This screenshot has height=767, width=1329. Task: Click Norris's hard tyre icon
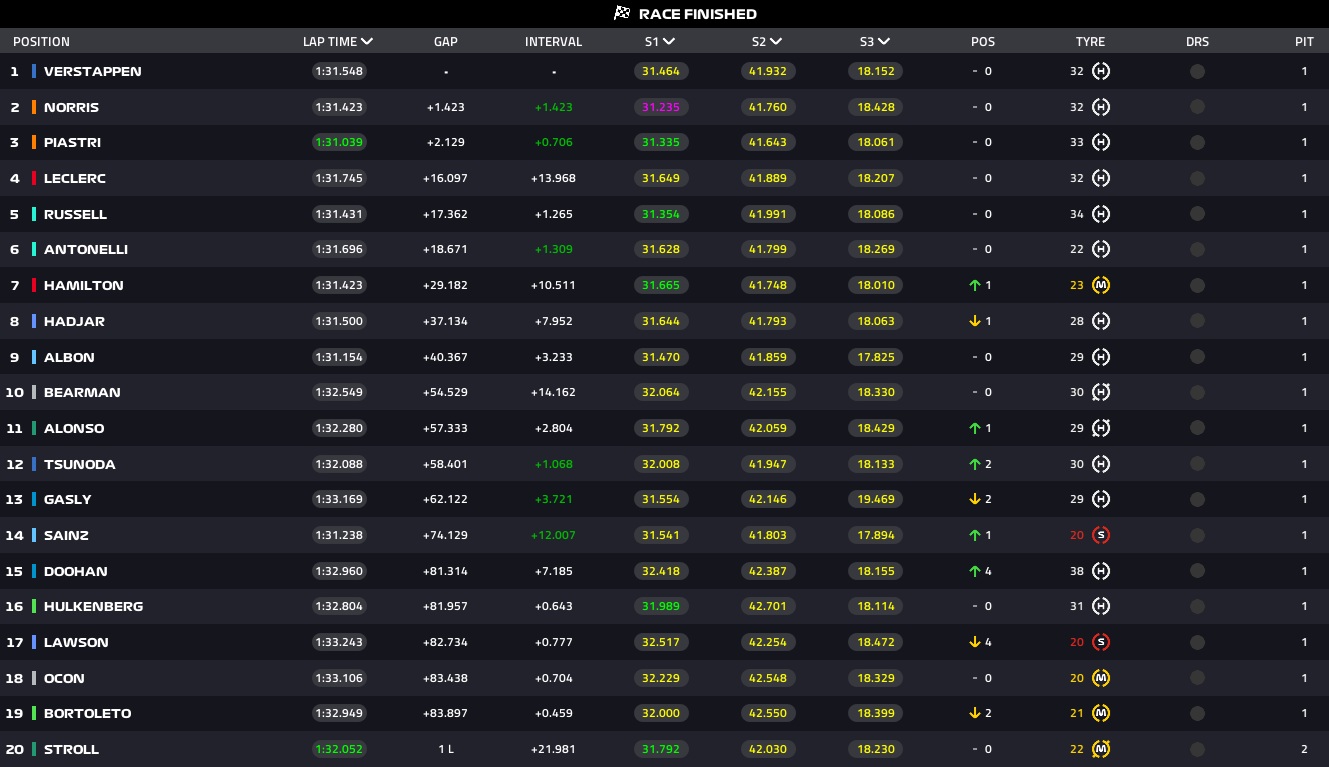tap(1101, 107)
